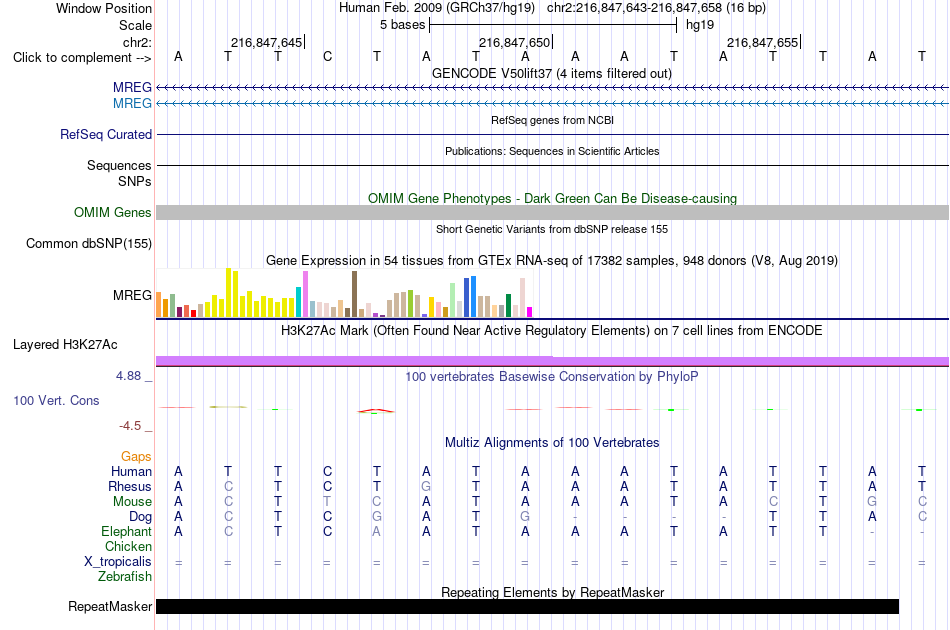Select the Chicken alignment row label
This screenshot has height=630, width=950.
pyautogui.click(x=128, y=546)
